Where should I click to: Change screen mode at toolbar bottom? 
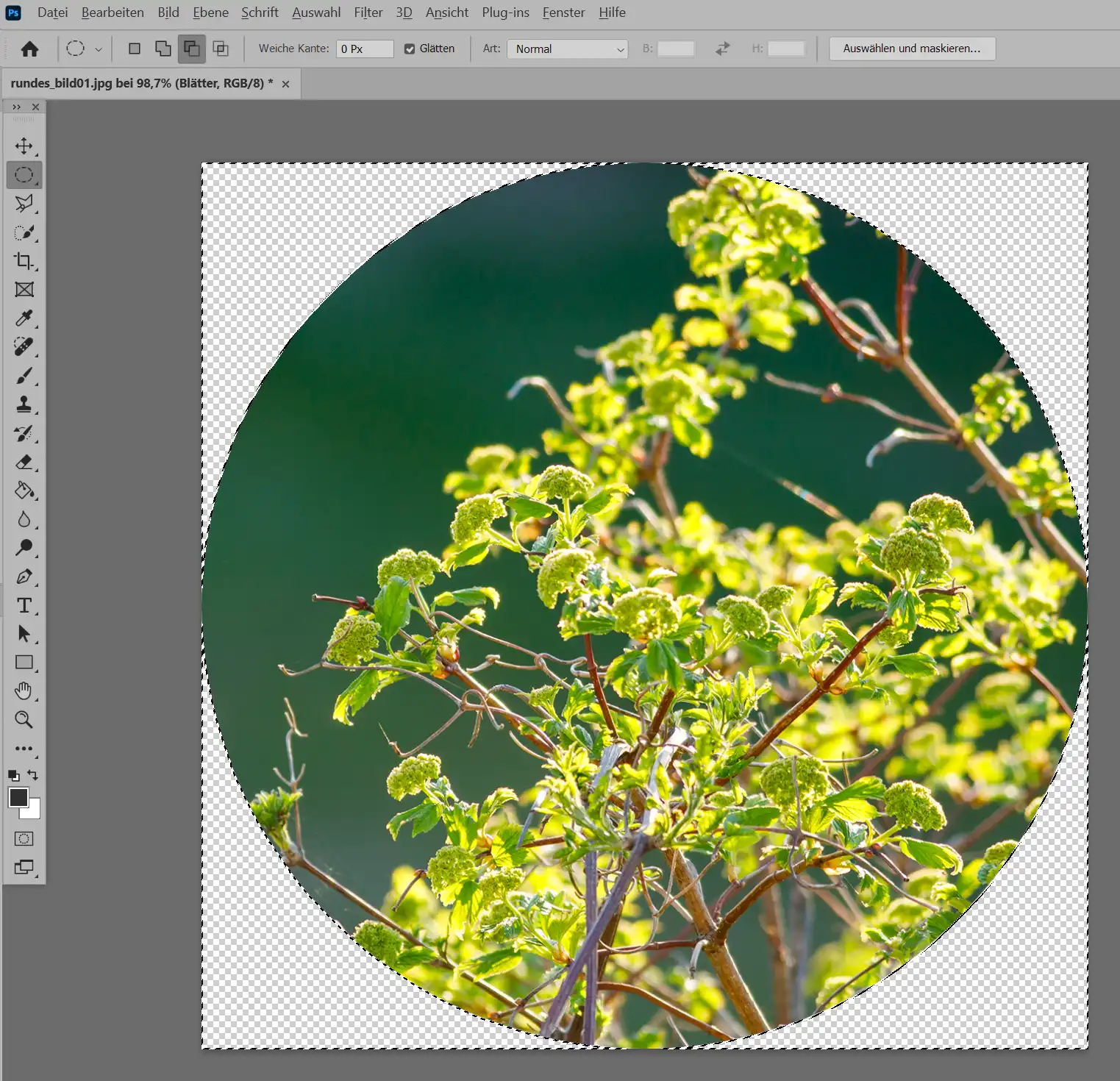tap(24, 868)
